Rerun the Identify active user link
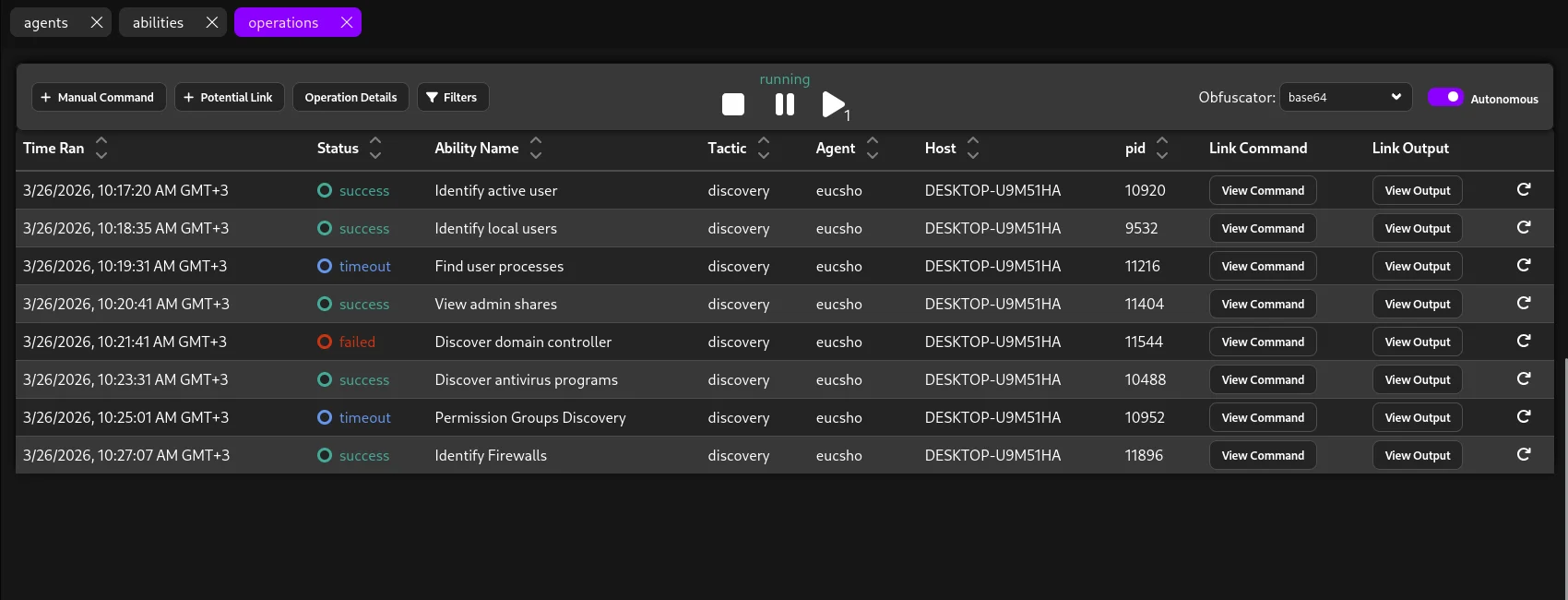 [x=1524, y=190]
